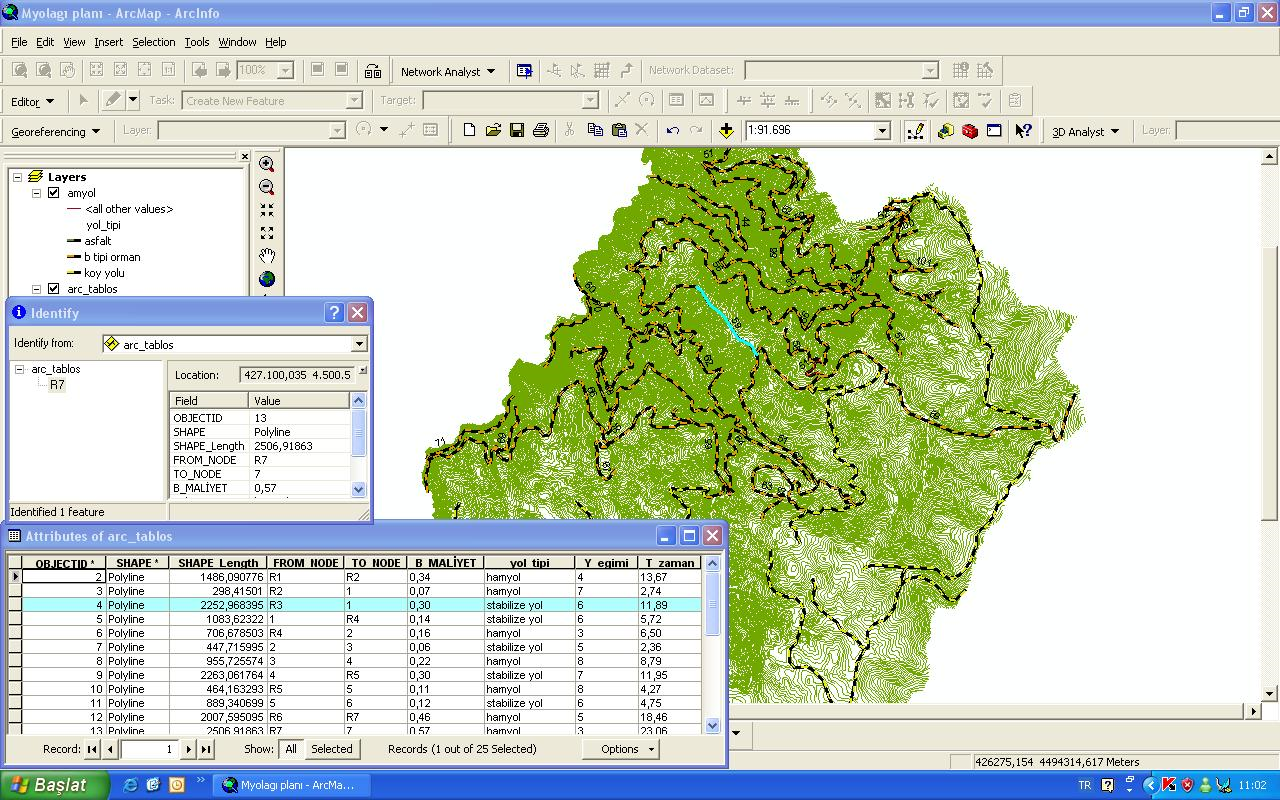The width and height of the screenshot is (1280, 800).
Task: Click the What's This help icon
Action: (1023, 131)
